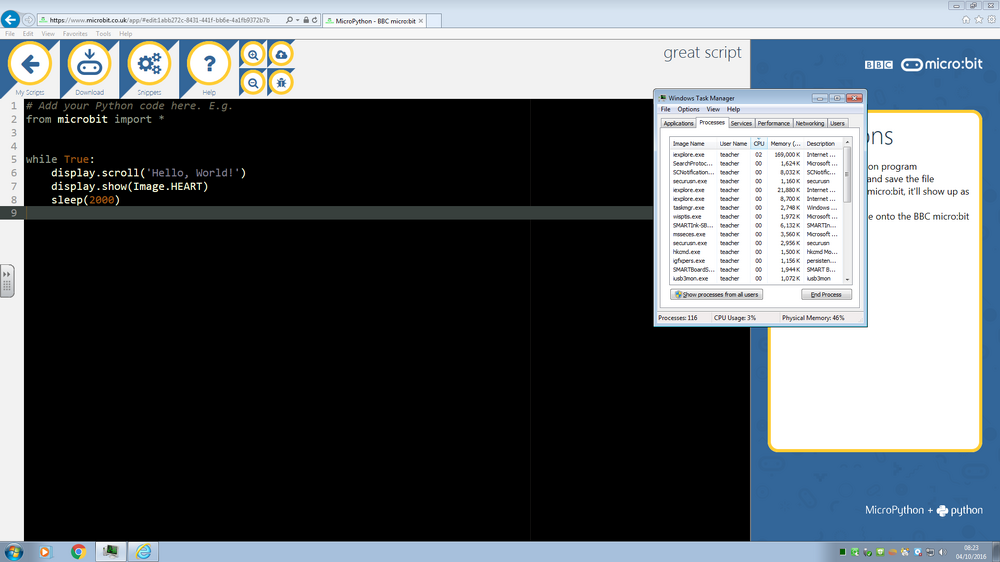Select SearchProtoc... process row
This screenshot has height=562, width=1000.
coord(756,164)
